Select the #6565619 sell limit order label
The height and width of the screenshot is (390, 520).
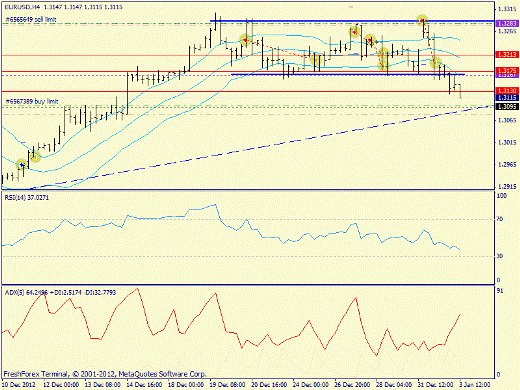coord(31,20)
